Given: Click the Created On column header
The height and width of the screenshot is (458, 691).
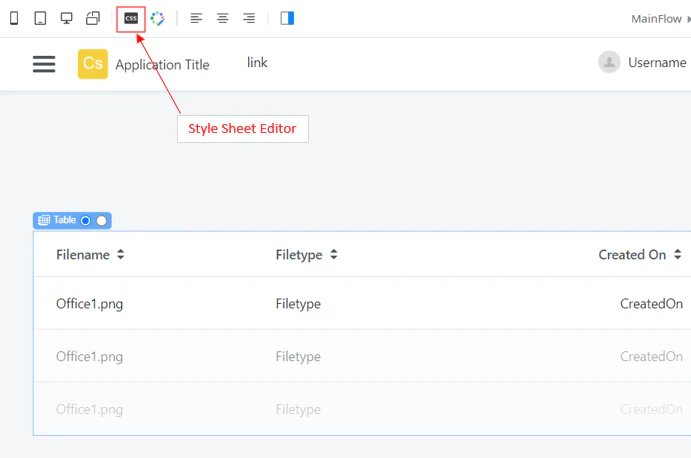Looking at the screenshot, I should pyautogui.click(x=632, y=255).
